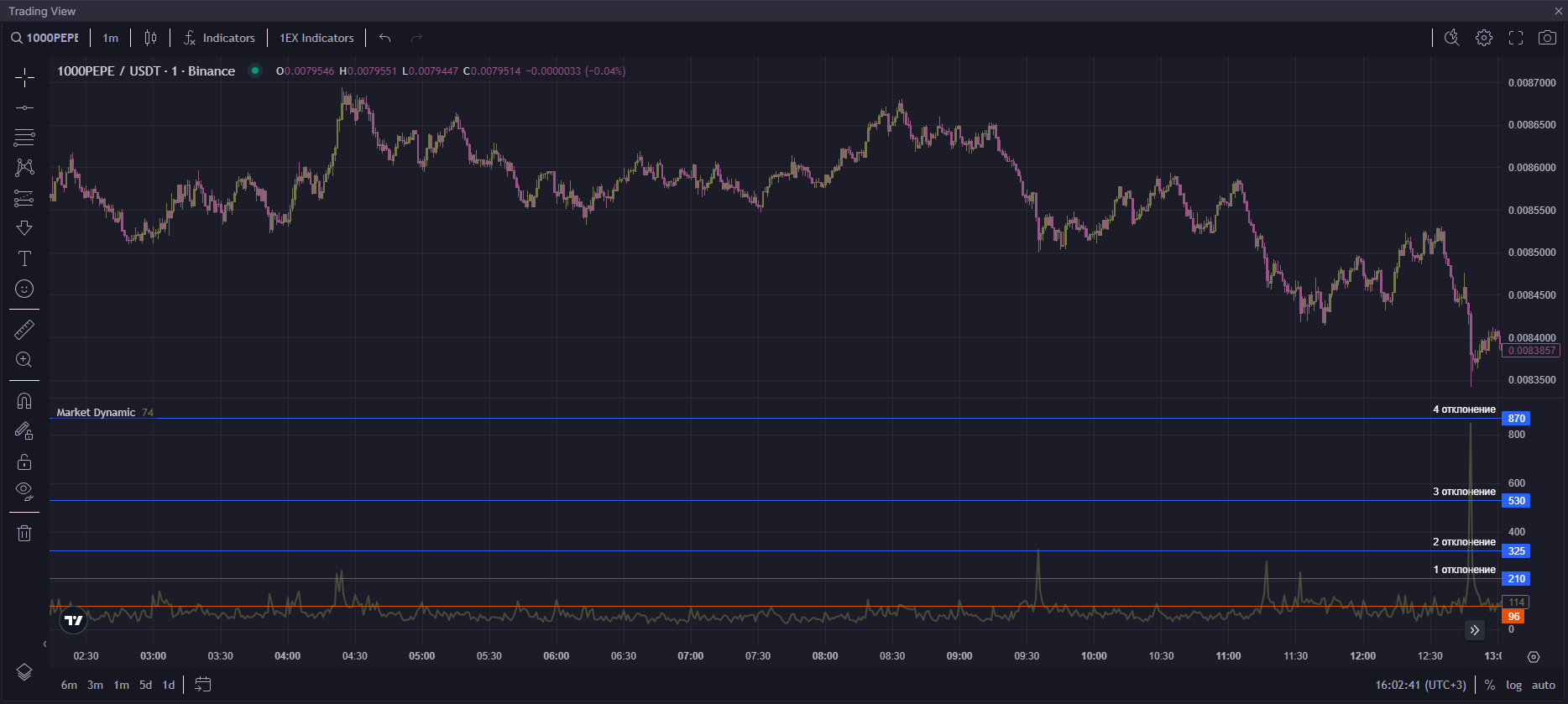Click the zoom in magnifier tool
This screenshot has width=1568, height=704.
tap(24, 360)
